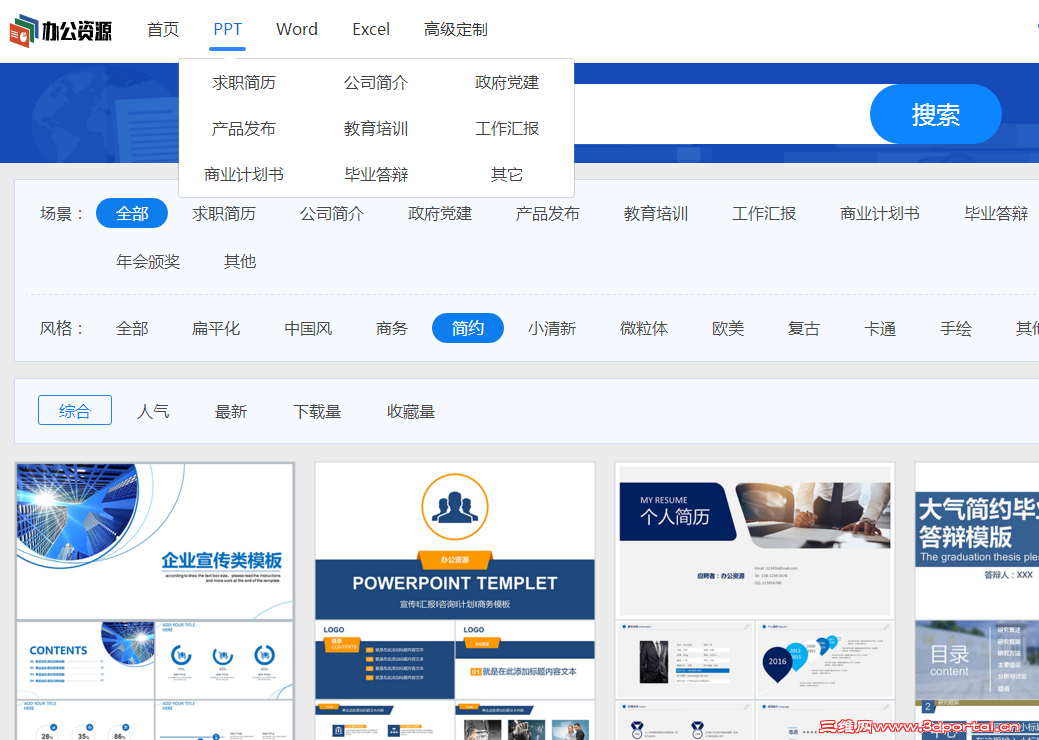Choose 商业计划书 in the PPT dropdown menu
Screen dimensions: 1039x740
pyautogui.click(x=244, y=174)
